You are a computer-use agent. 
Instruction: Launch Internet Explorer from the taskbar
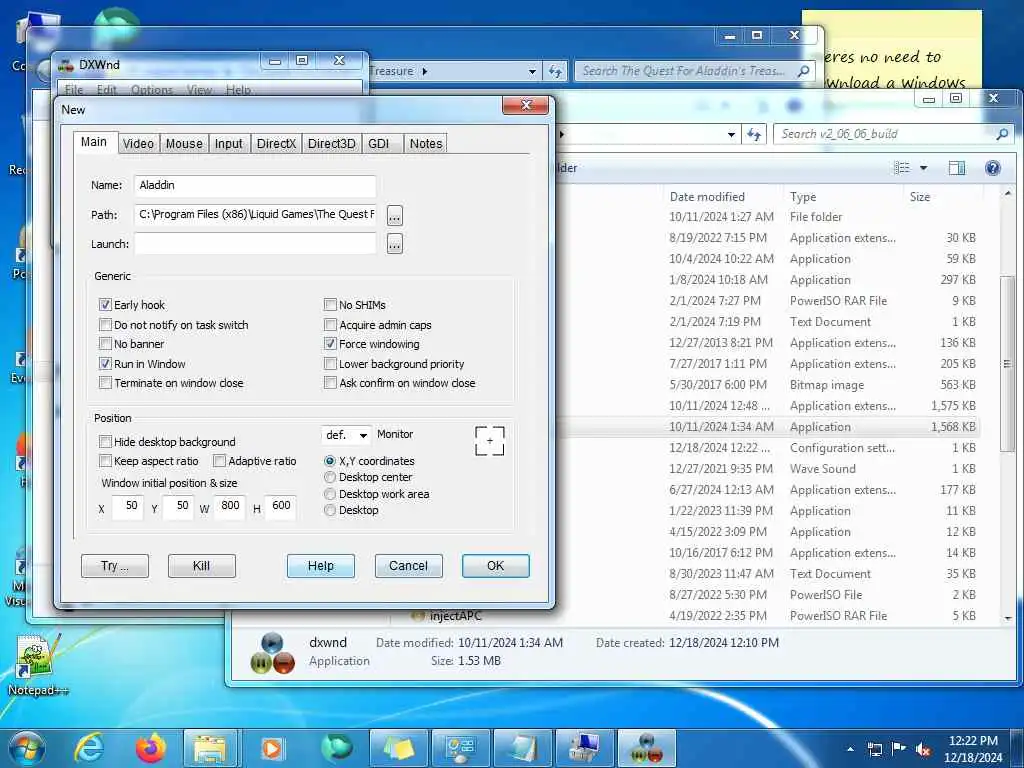tap(89, 748)
